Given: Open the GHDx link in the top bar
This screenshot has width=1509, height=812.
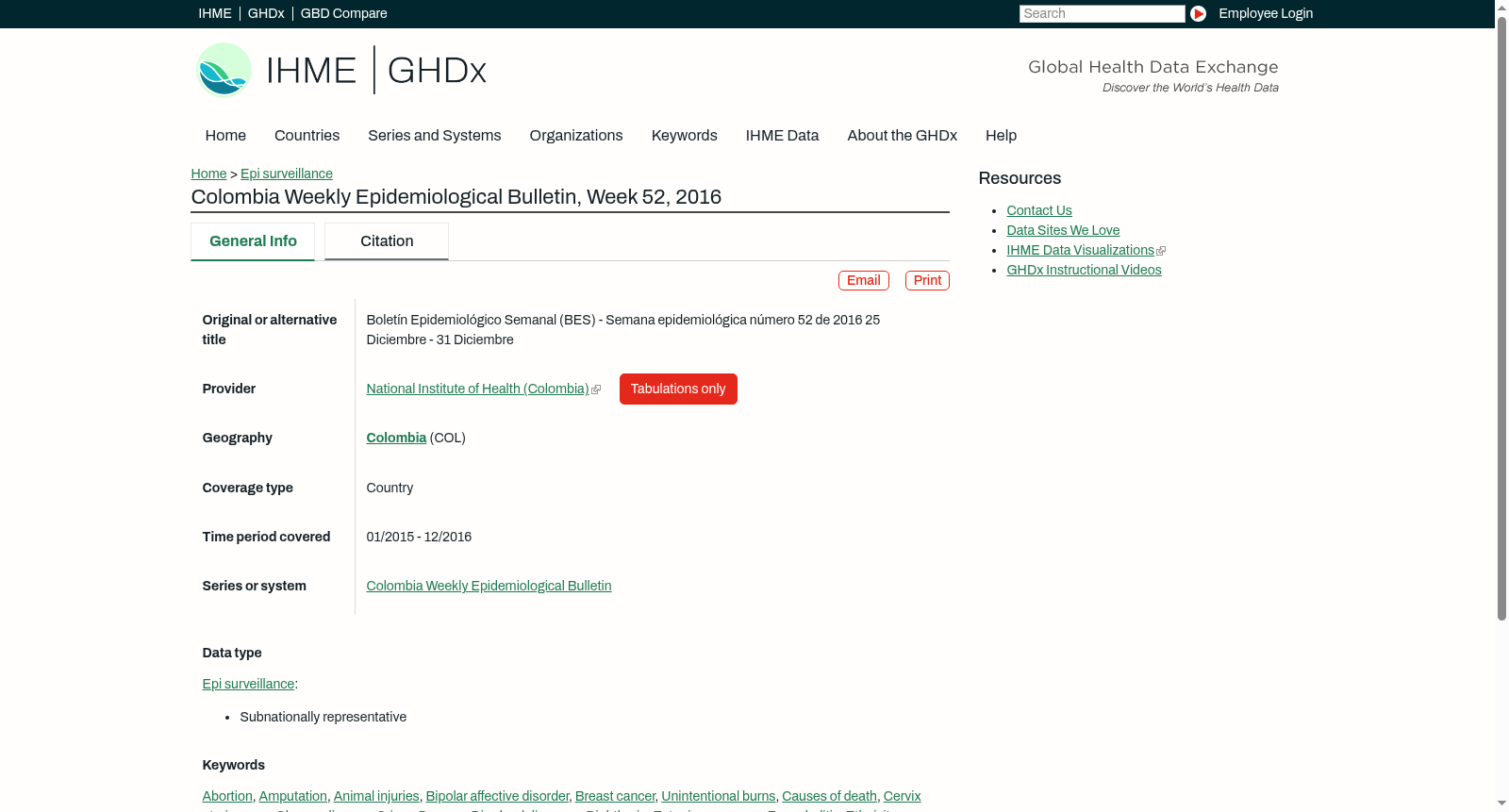Looking at the screenshot, I should click(266, 13).
